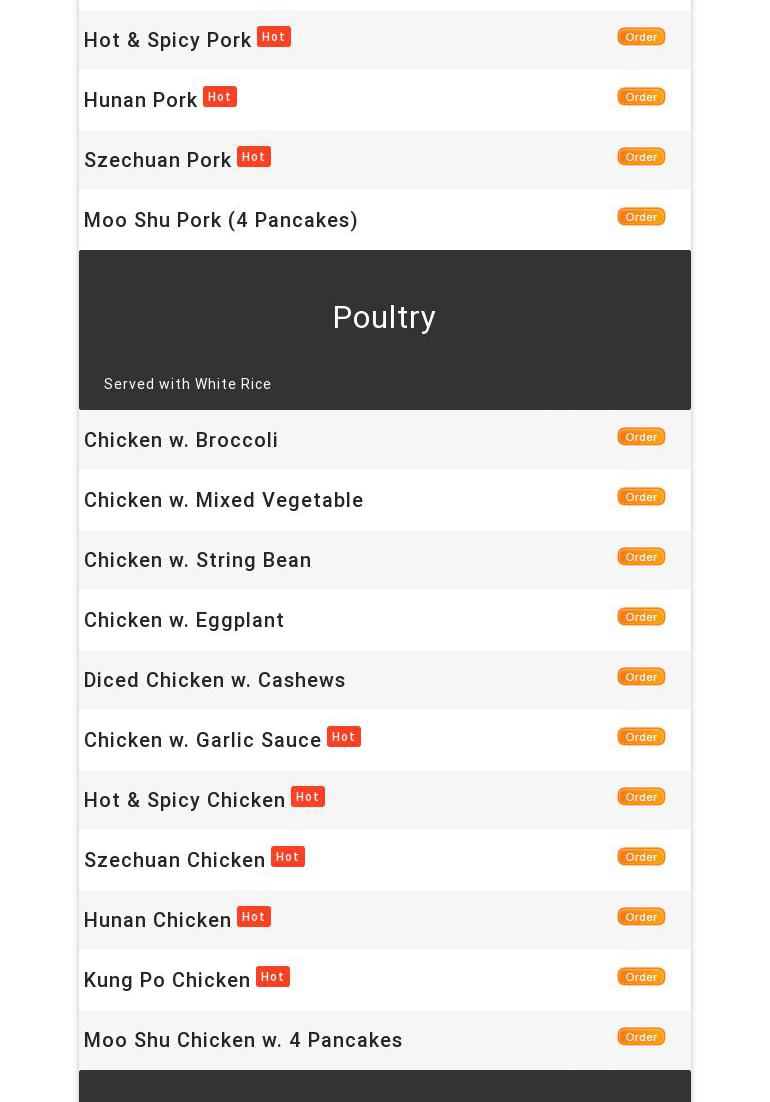Order the Chicken w. Eggplant
Screen dimensions: 770x1102
641,617
